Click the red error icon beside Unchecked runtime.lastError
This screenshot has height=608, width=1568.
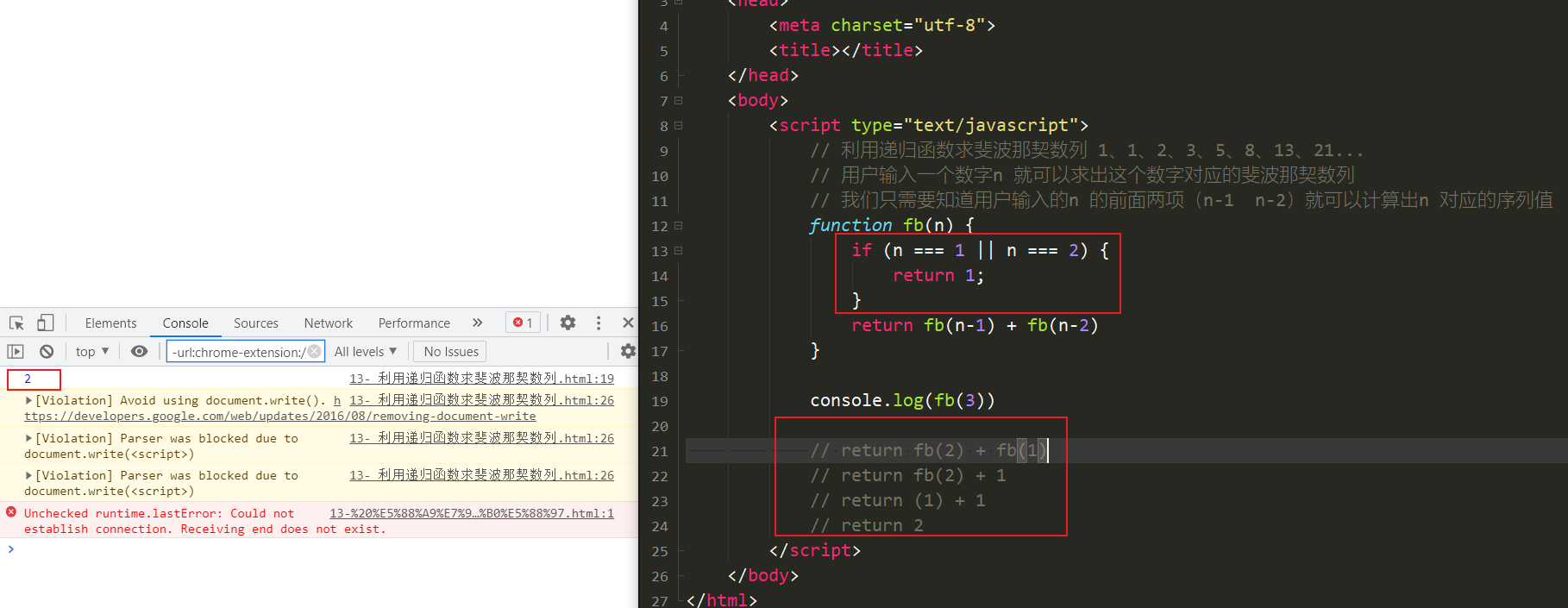[x=11, y=512]
